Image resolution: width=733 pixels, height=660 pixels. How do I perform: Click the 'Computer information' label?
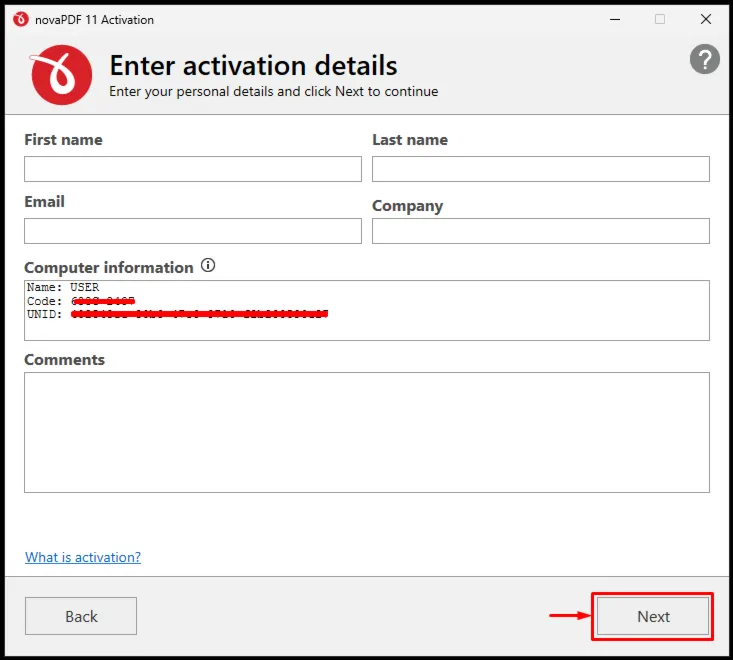109,268
